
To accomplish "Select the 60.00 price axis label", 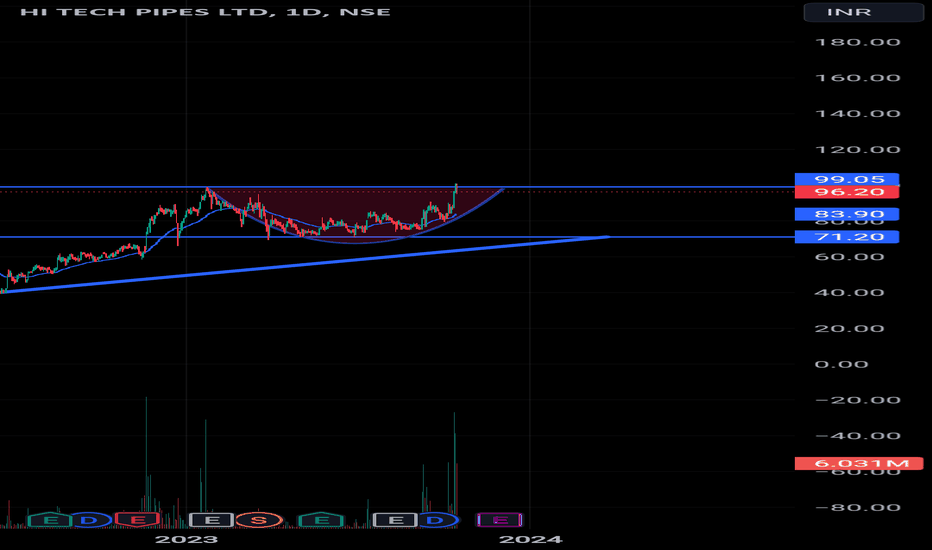I will coord(849,257).
